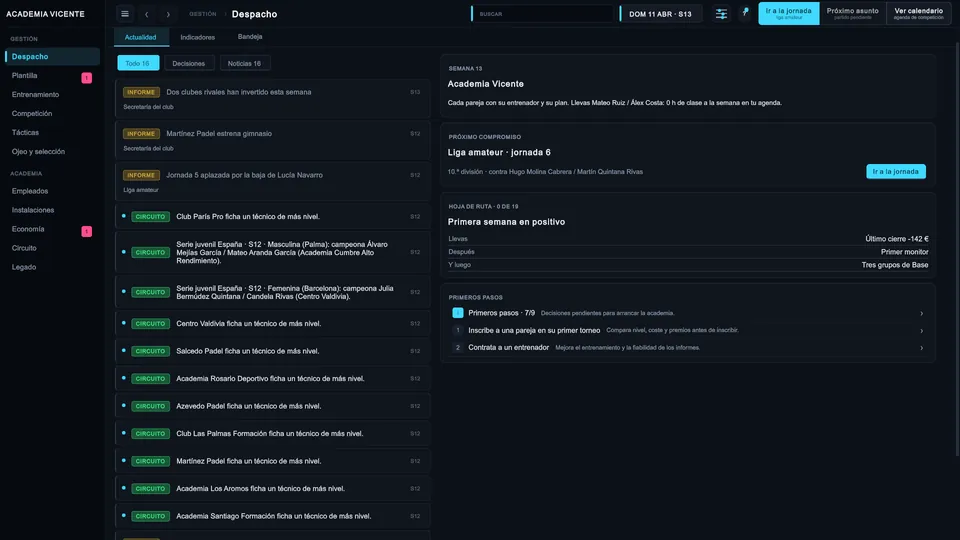Image resolution: width=960 pixels, height=540 pixels.
Task: Open 'Azevedo Padel ficha un técnico' news
Action: point(272,406)
